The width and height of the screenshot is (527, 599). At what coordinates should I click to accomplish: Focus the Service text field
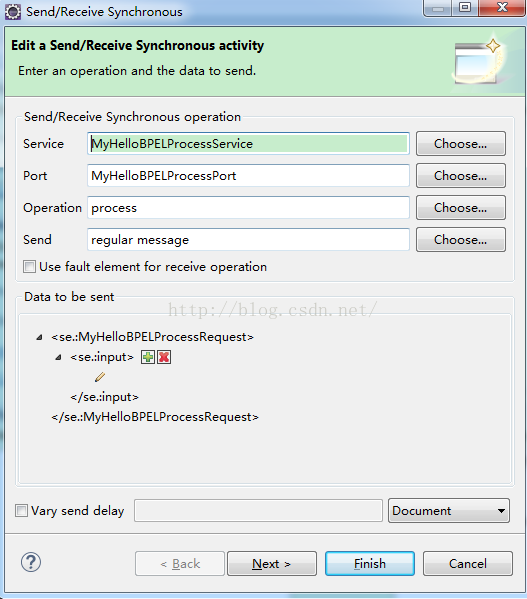(x=248, y=144)
